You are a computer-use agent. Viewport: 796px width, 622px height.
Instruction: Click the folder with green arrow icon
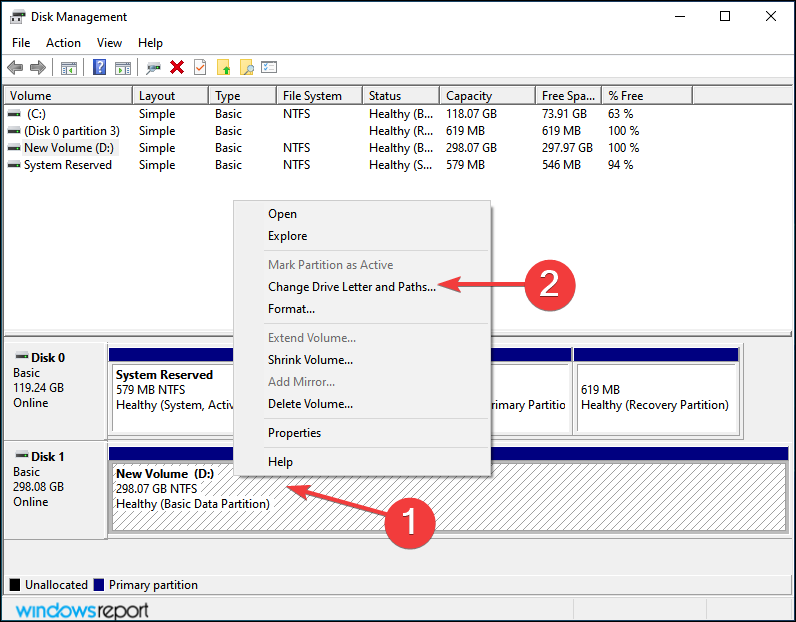click(x=224, y=67)
